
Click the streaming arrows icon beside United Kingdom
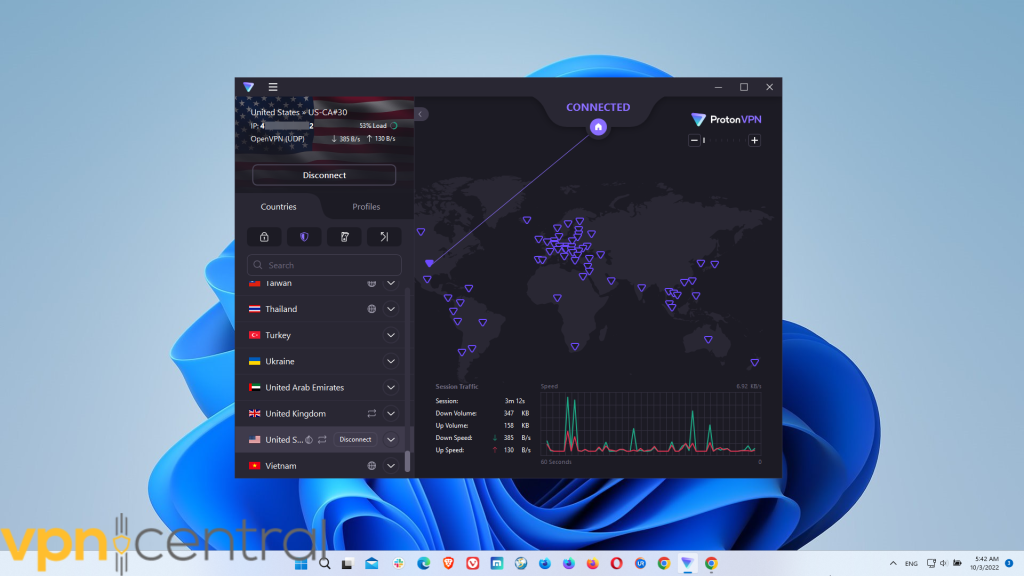click(371, 413)
